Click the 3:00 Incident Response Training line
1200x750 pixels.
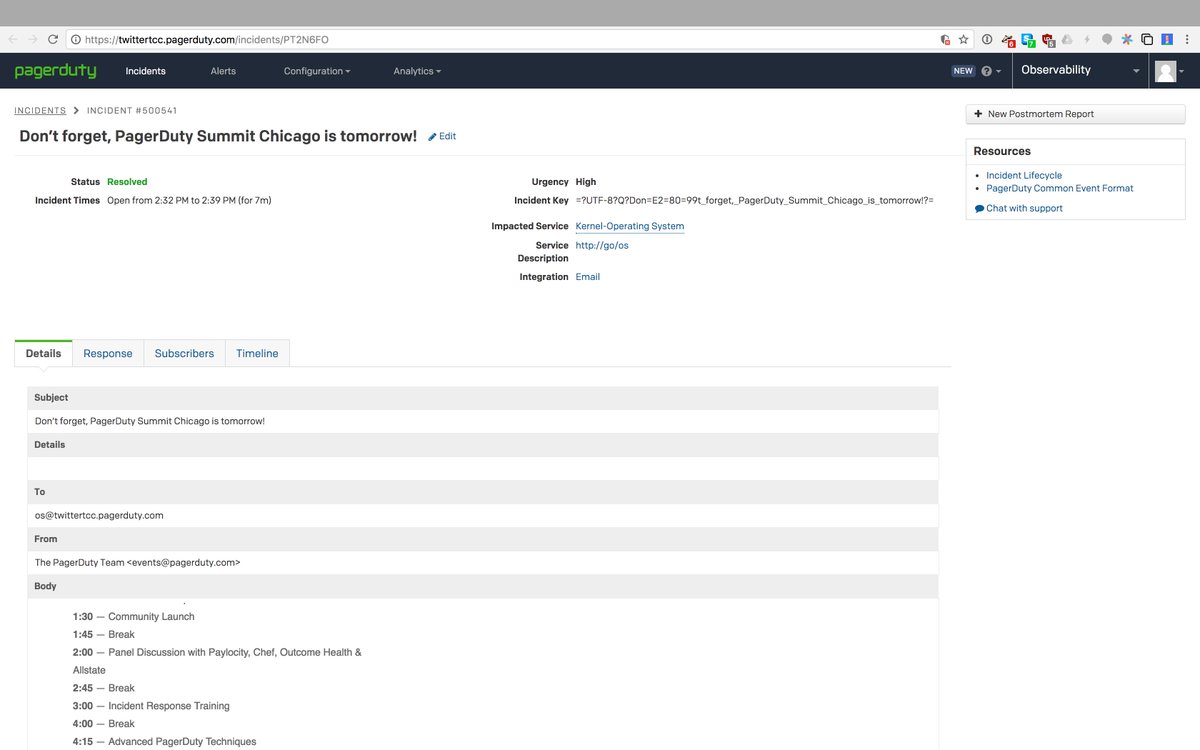151,706
